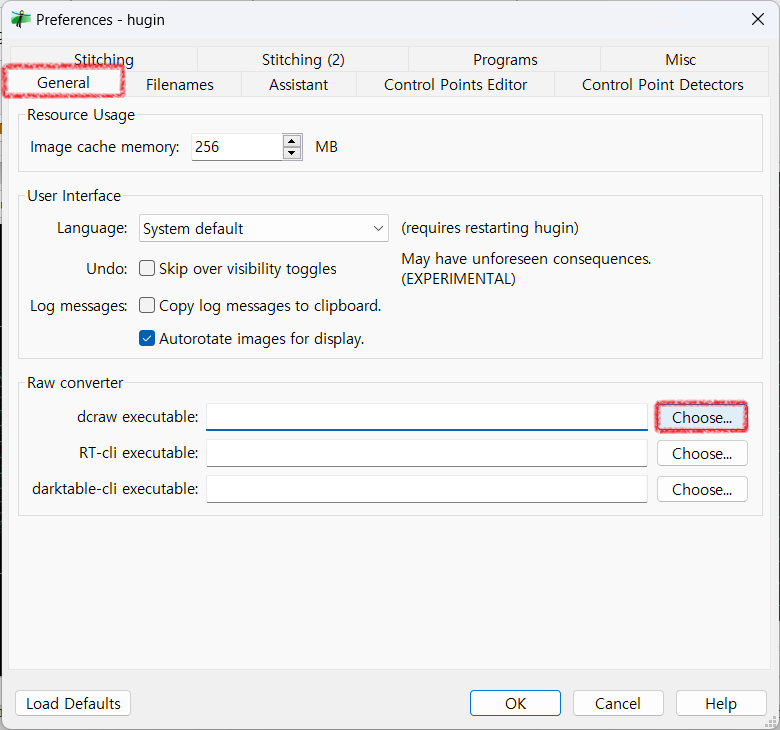Choose the darktable-cli executable file
Screen dimensions: 780x730
tap(702, 489)
